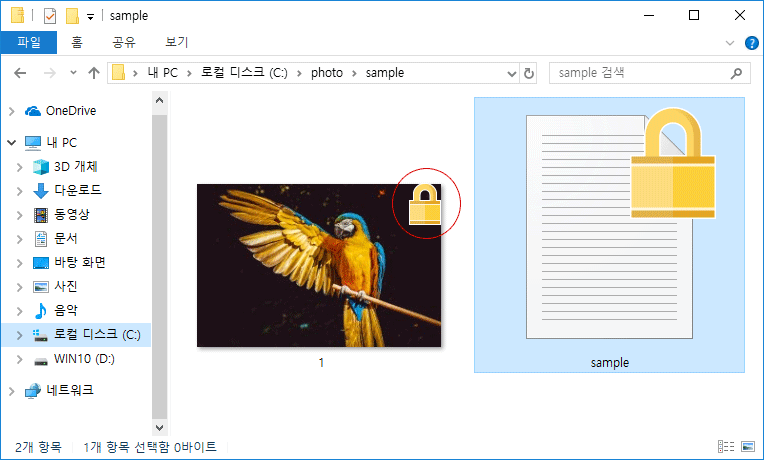Expand the OneDrive tree node

[x=12, y=112]
